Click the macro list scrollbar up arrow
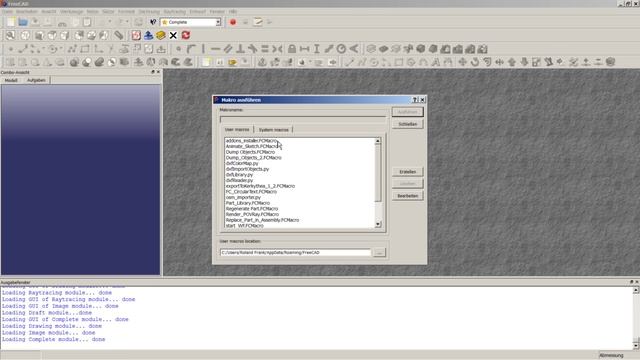Image resolution: width=640 pixels, height=360 pixels. point(378,141)
